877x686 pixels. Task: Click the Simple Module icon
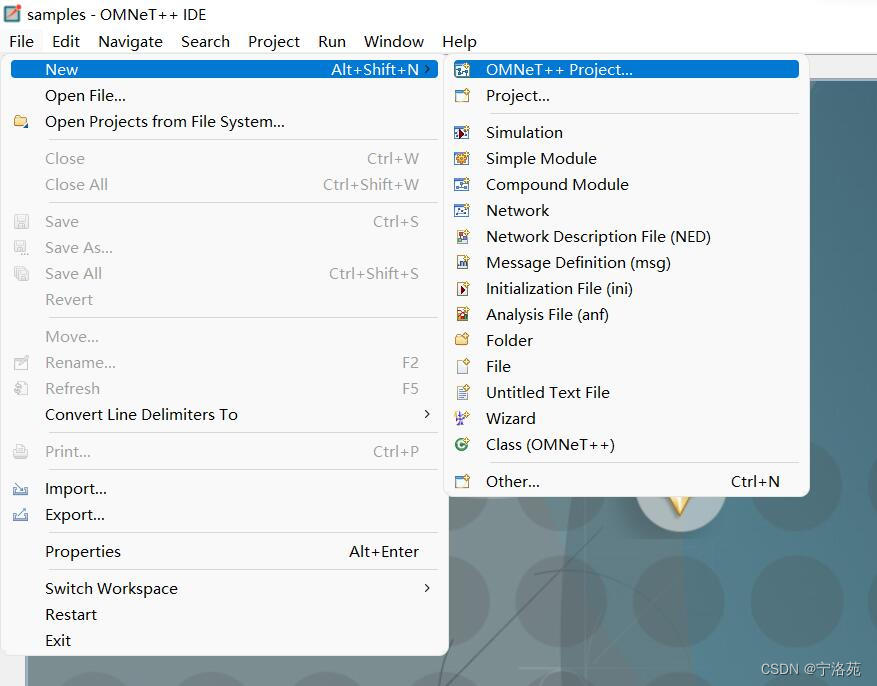(x=462, y=159)
